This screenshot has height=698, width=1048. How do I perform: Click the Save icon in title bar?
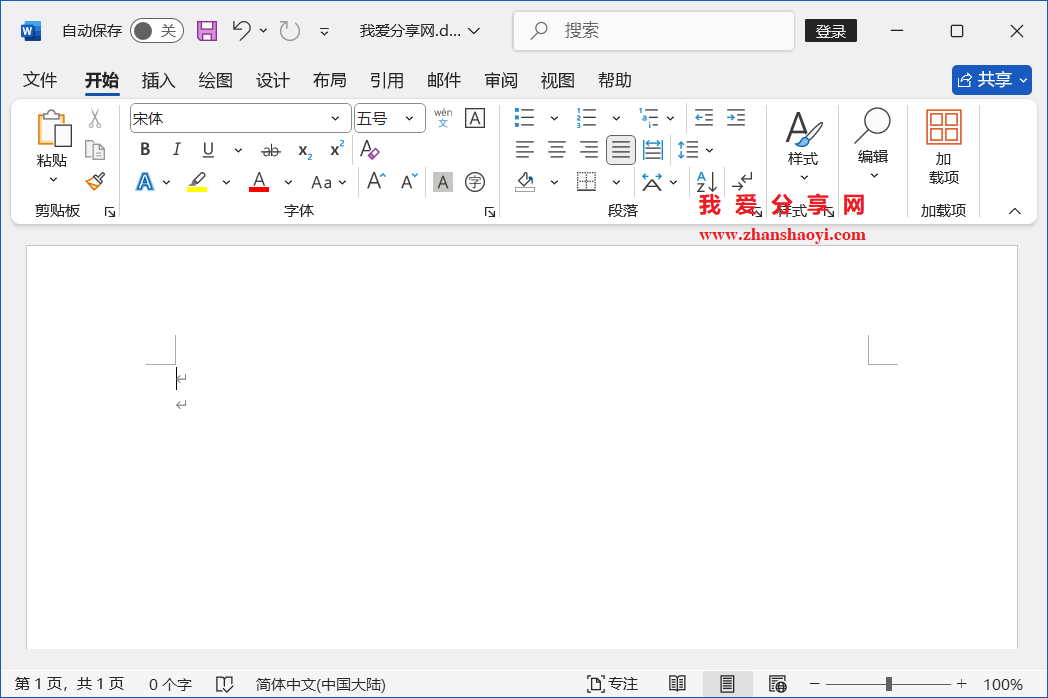207,31
